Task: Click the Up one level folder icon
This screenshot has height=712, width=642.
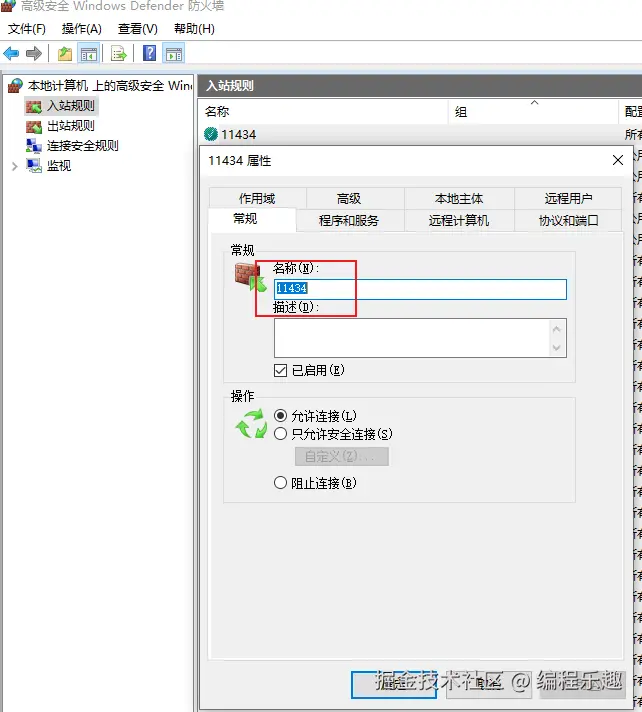Action: [65, 54]
